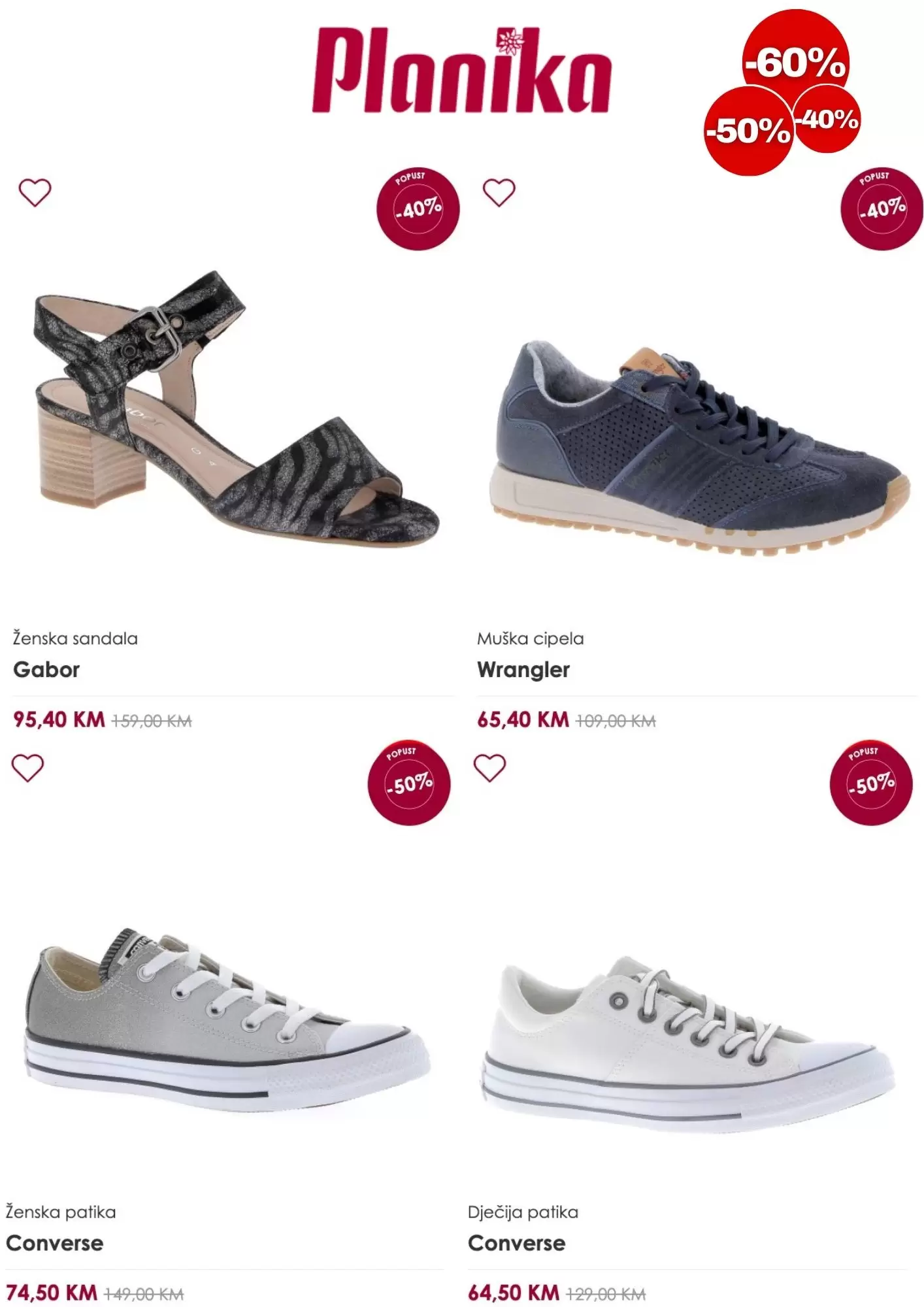
Task: Open the Gabor product name link
Action: click(46, 670)
